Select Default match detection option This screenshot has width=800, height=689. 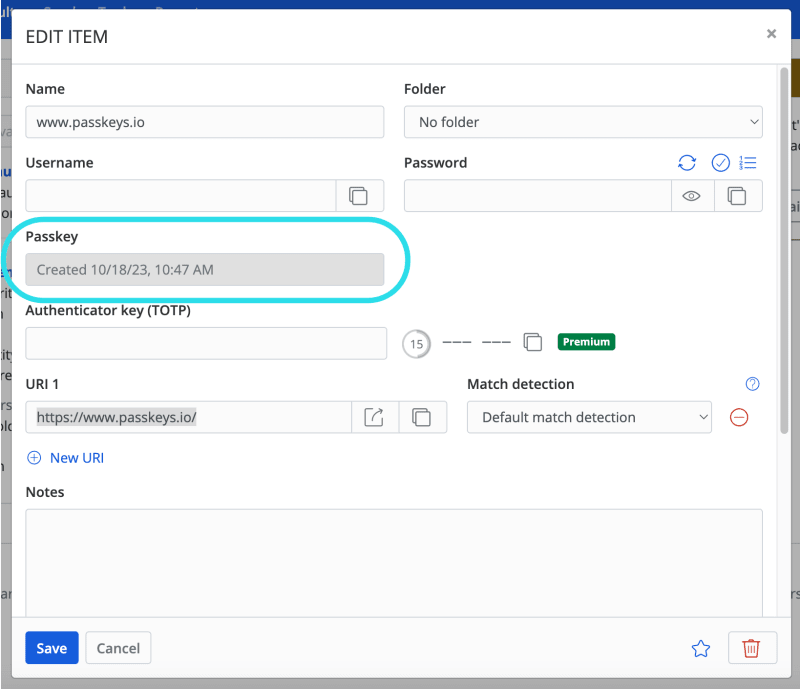click(589, 417)
